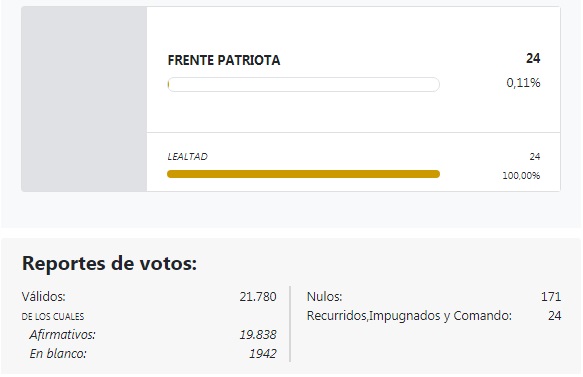Click the Válidos label
Screen dimensions: 583x377
point(44,297)
